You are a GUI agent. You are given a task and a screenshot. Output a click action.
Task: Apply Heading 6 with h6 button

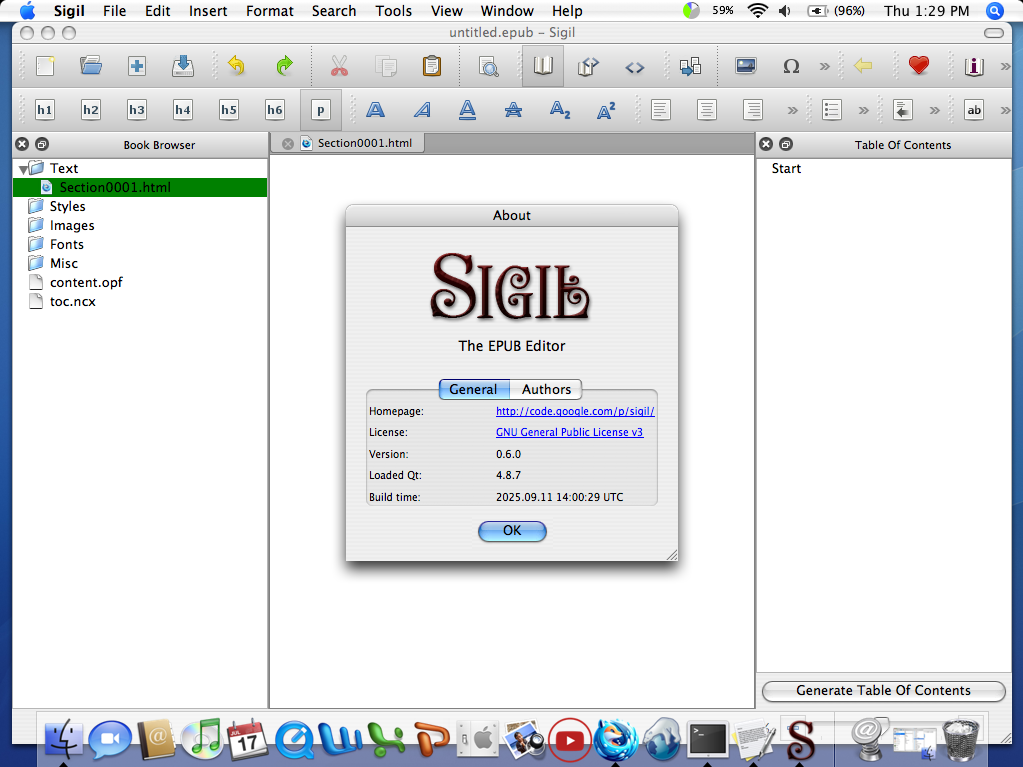(x=275, y=110)
